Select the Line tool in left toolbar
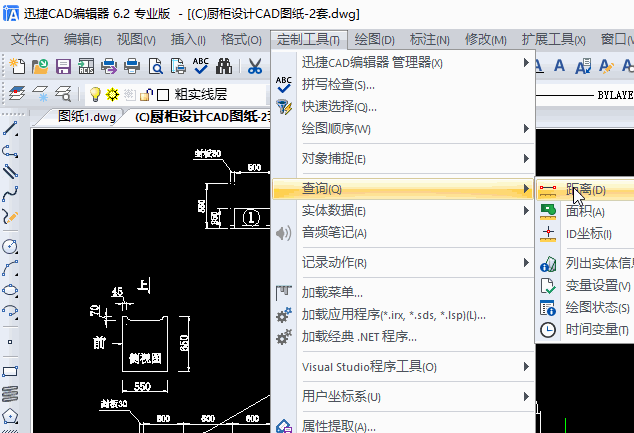The image size is (634, 433). 10,129
